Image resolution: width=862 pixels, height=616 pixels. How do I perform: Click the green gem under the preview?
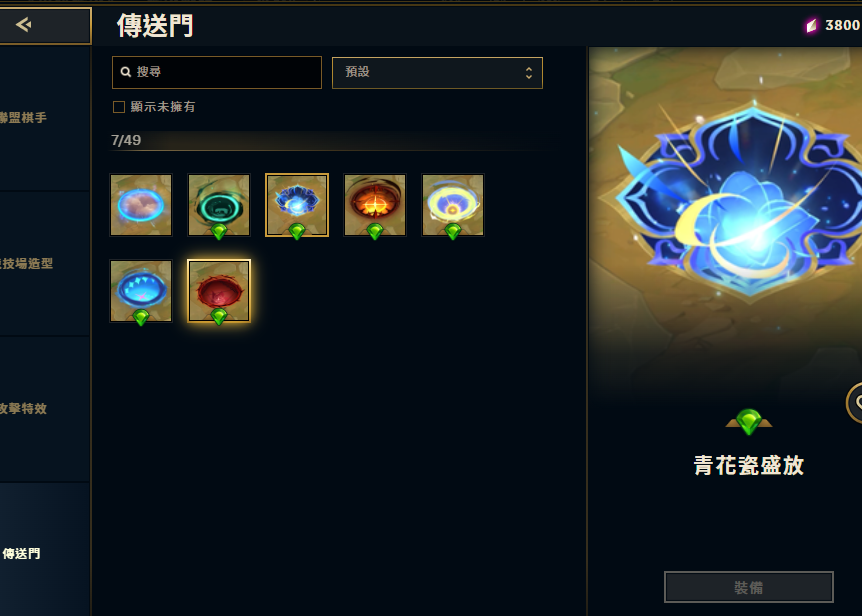click(x=749, y=421)
